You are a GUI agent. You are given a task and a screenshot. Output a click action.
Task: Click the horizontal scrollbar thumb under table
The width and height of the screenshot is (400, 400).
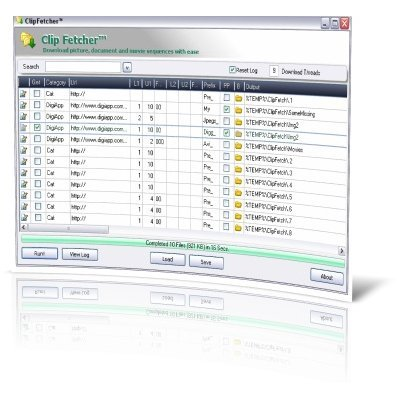tap(68, 229)
